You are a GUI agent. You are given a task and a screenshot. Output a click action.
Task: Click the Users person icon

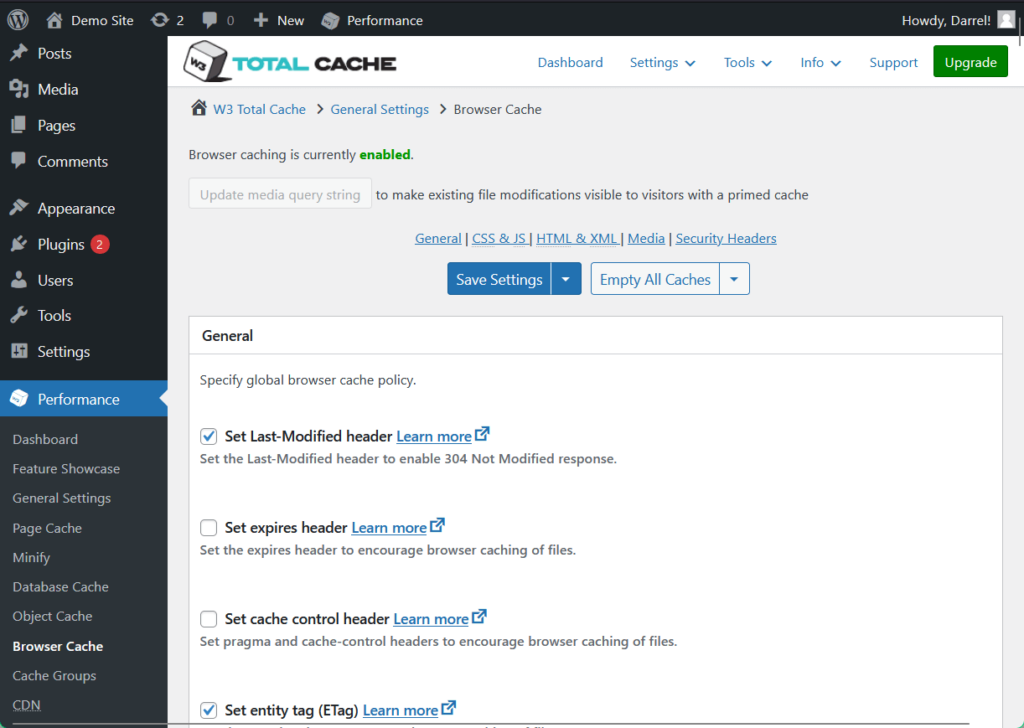pyautogui.click(x=19, y=279)
